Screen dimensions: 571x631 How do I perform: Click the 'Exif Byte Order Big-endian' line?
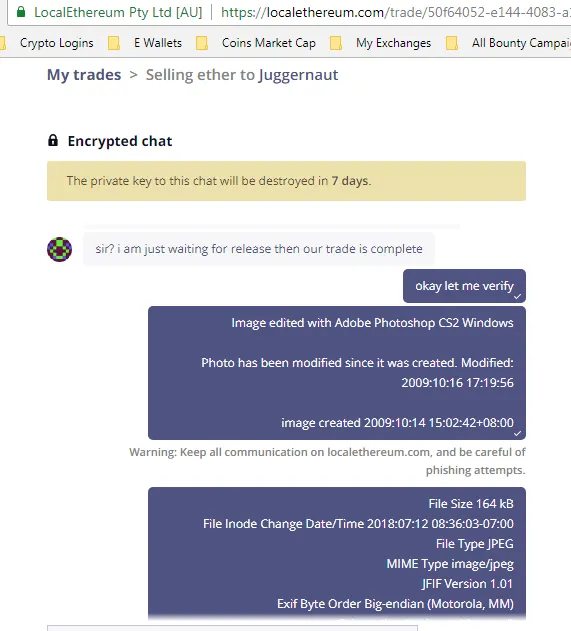coord(395,604)
